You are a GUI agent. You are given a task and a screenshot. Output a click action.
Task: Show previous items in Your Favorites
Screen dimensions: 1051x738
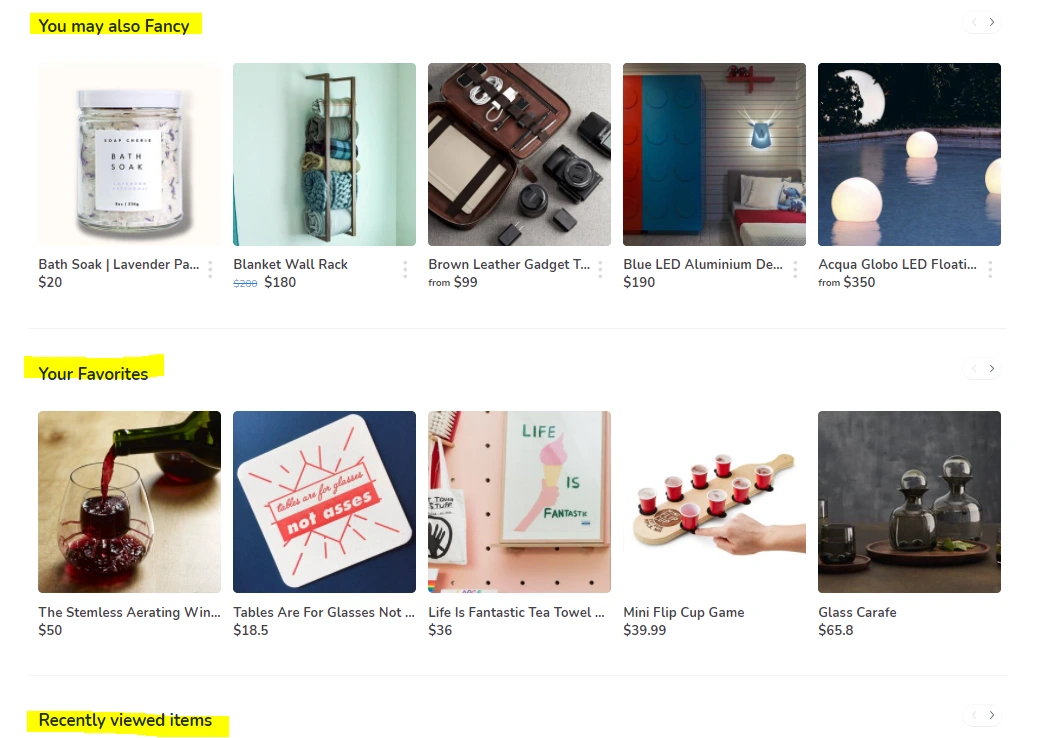click(974, 369)
